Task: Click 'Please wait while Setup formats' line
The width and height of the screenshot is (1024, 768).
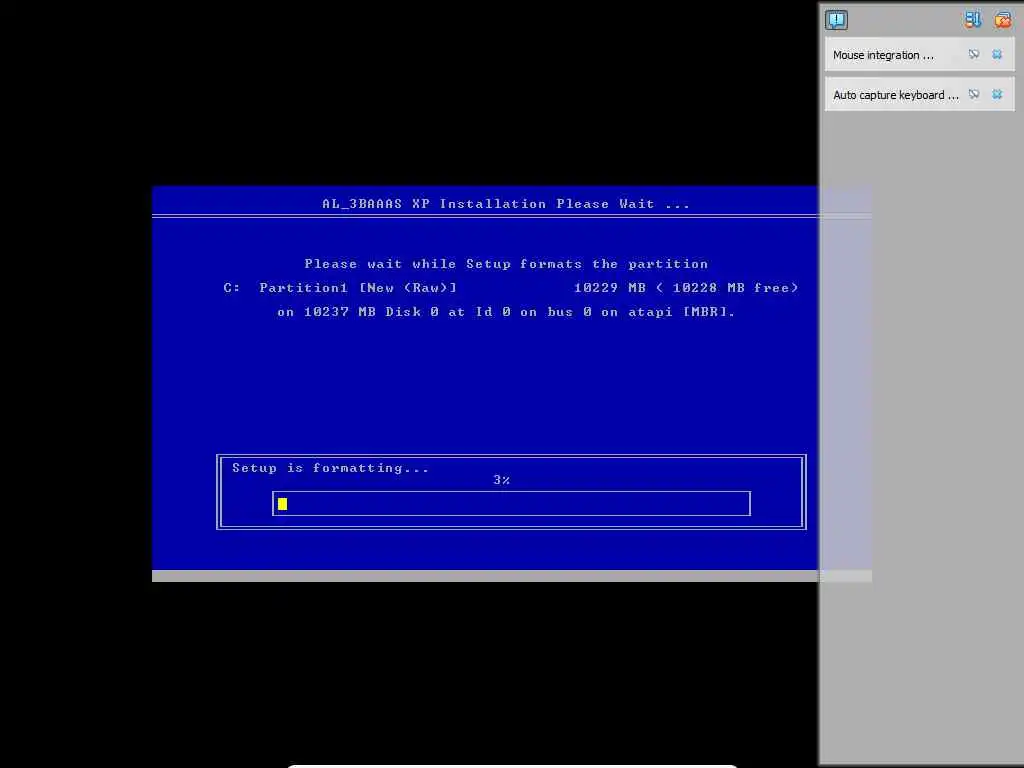Action: 506,264
